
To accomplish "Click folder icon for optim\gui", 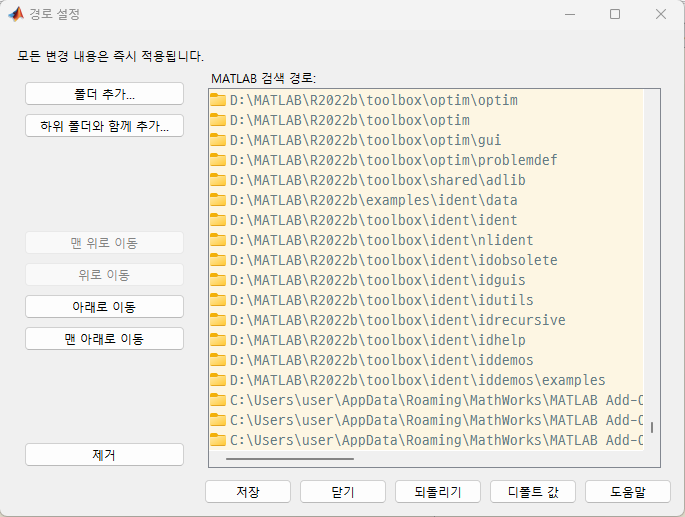I will pyautogui.click(x=218, y=140).
